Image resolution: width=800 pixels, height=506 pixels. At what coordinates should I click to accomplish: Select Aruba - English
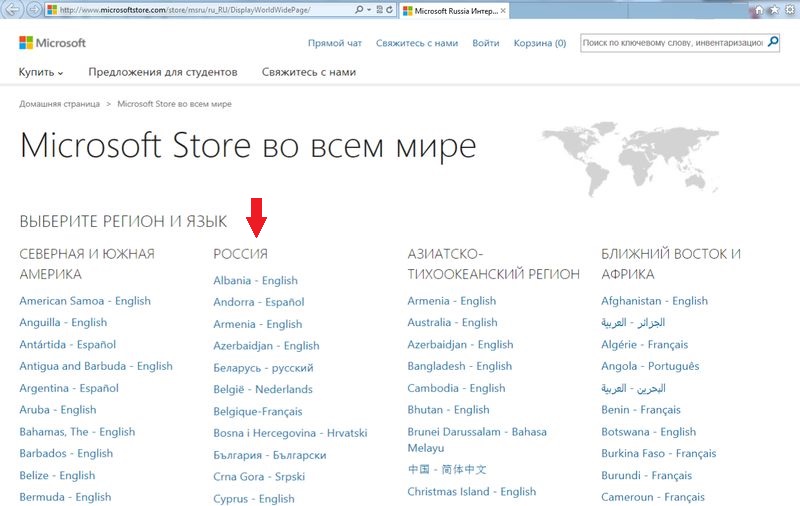point(58,410)
